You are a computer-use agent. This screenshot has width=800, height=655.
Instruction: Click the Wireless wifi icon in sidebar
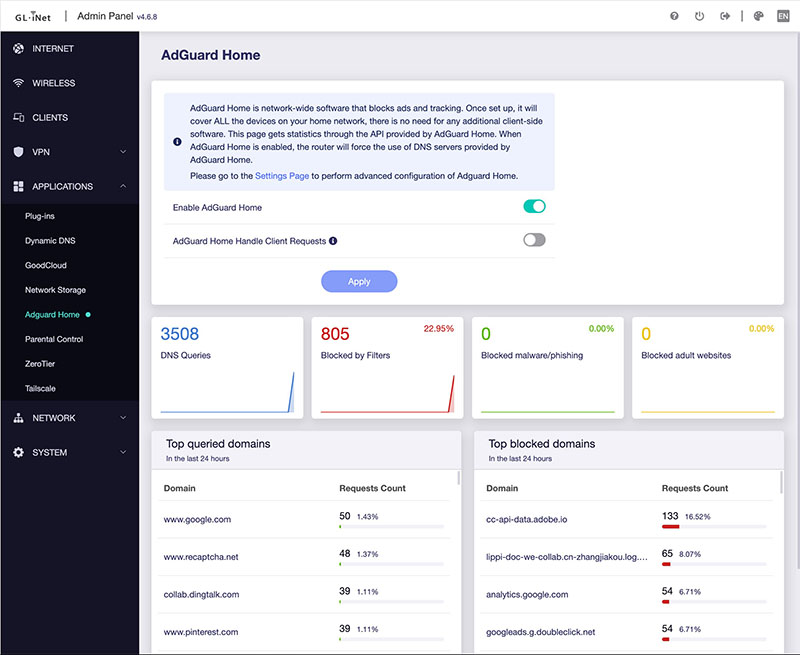click(x=18, y=83)
